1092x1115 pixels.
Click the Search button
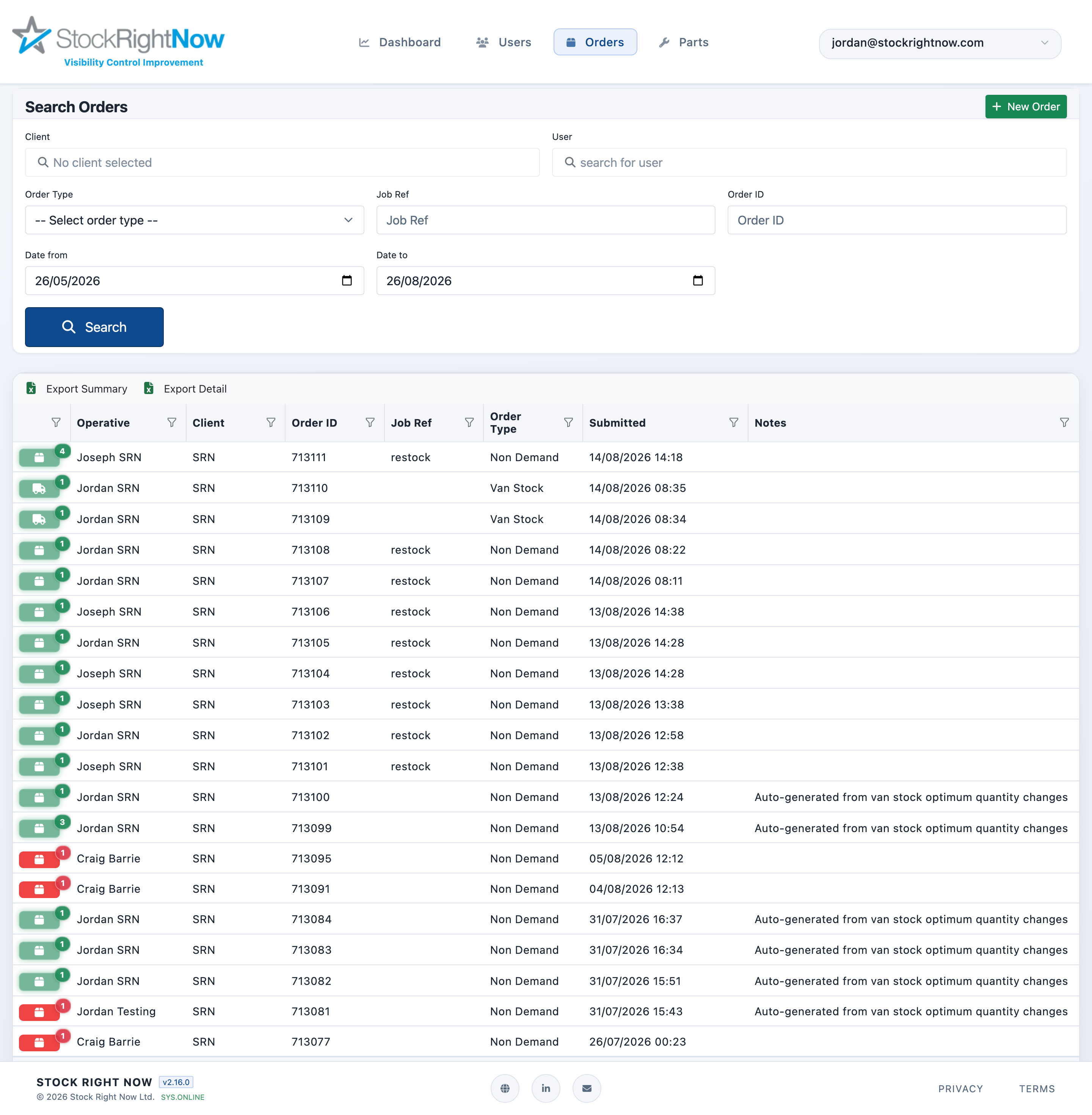(94, 327)
